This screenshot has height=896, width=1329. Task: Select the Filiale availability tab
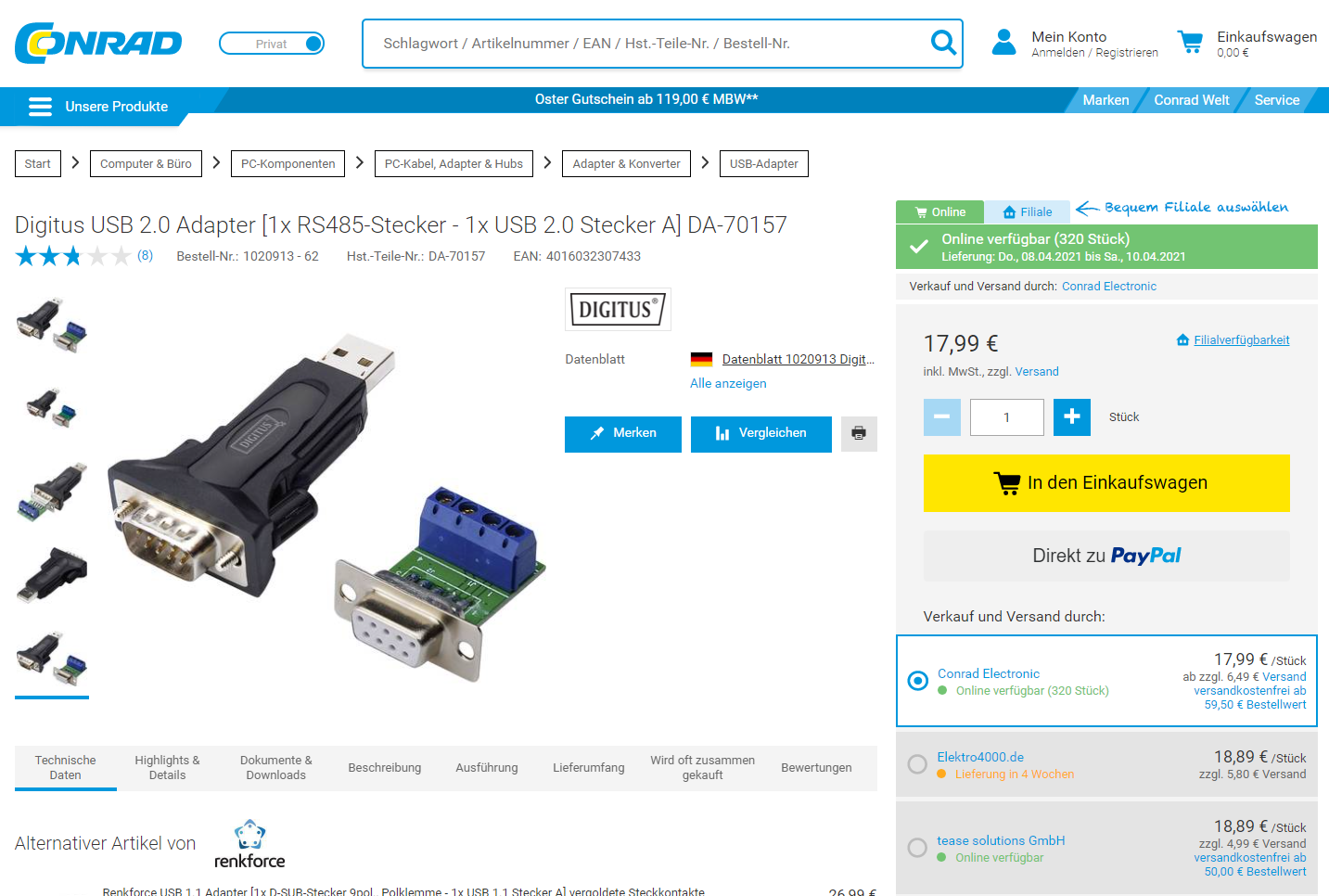tap(1027, 212)
